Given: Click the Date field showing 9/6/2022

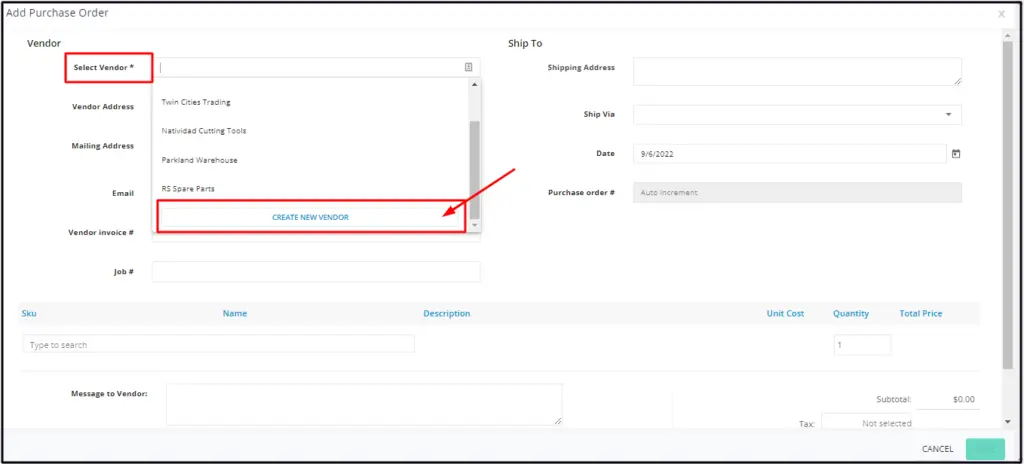Looking at the screenshot, I should coord(789,154).
